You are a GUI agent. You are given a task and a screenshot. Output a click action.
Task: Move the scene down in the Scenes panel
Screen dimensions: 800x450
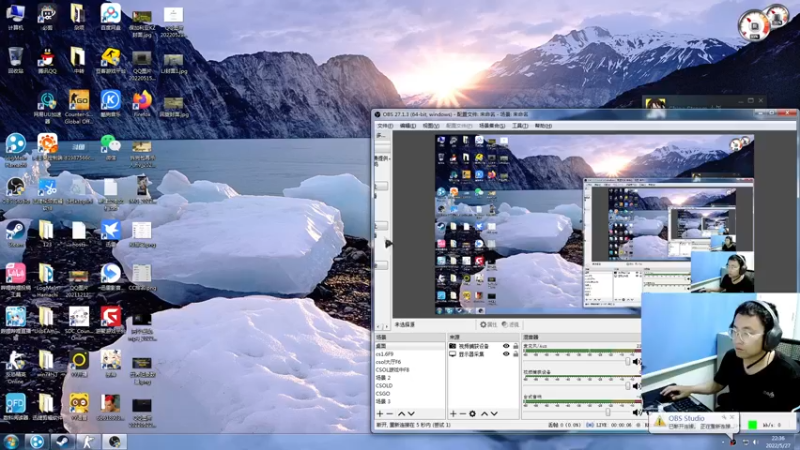point(411,414)
